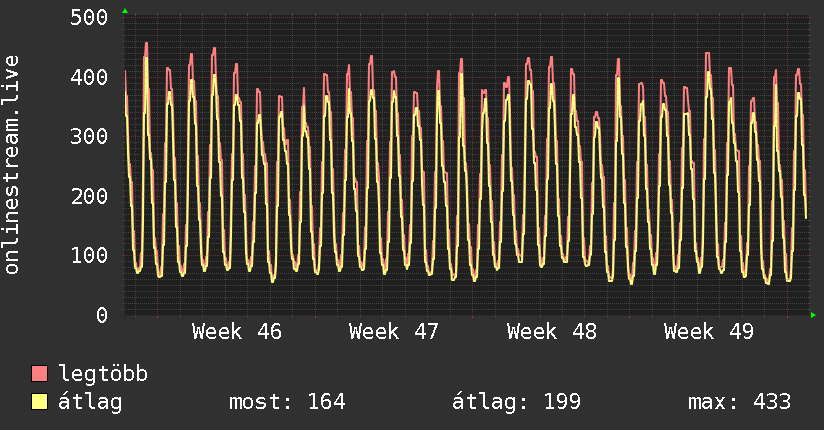Image resolution: width=824 pixels, height=430 pixels.
Task: Click the 400 value on y-axis
Action: tap(90, 77)
